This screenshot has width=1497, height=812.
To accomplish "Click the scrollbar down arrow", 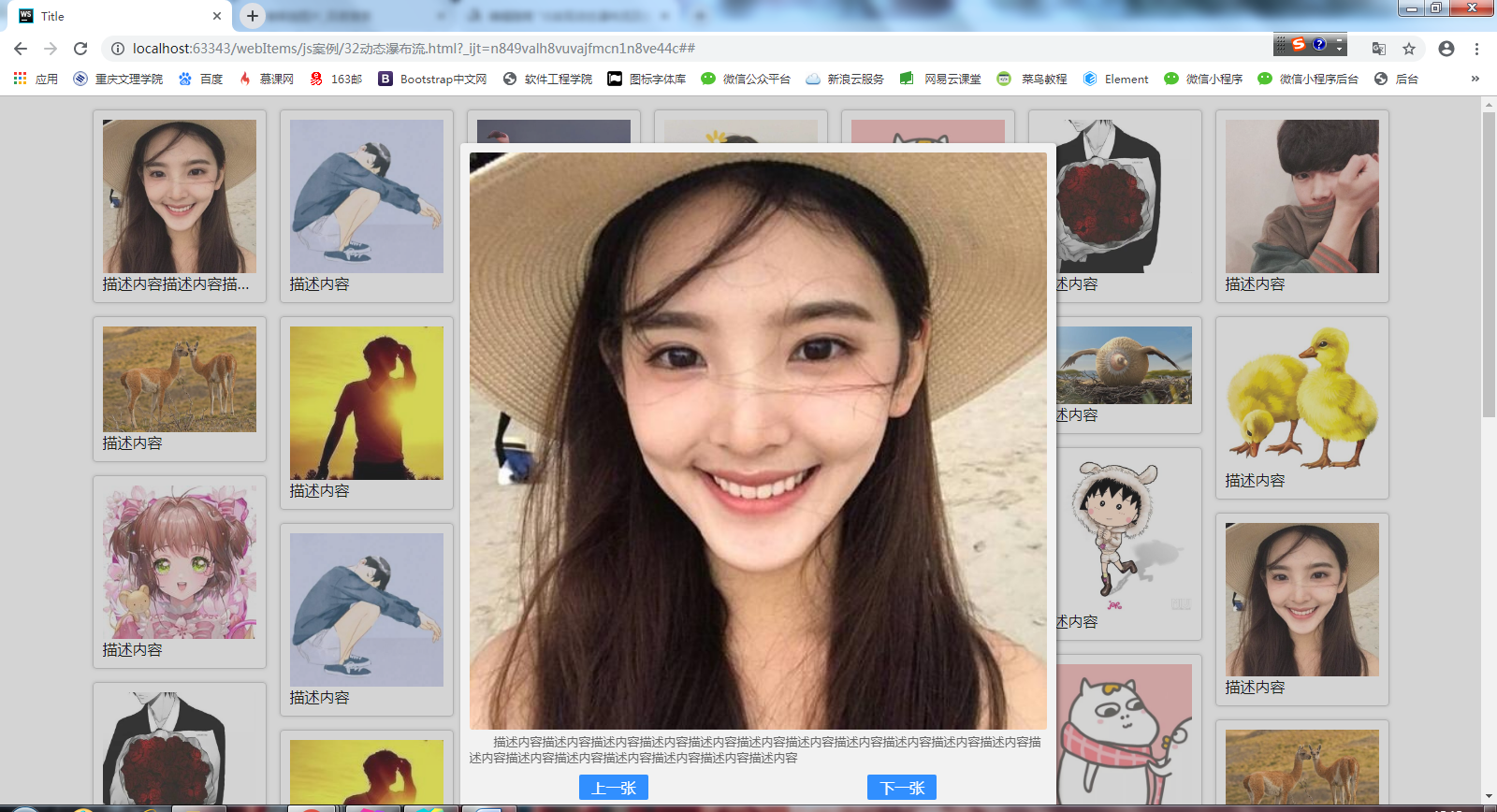I will [1489, 796].
